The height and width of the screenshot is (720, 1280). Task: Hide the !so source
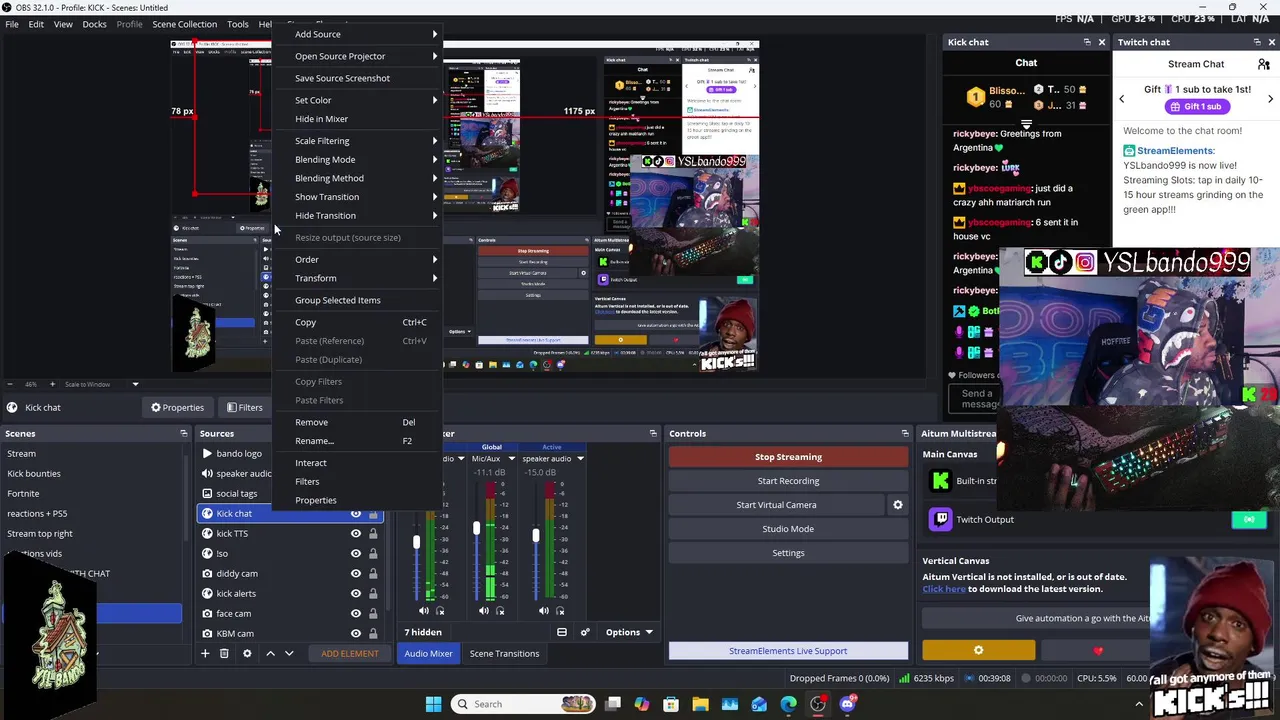(x=355, y=553)
